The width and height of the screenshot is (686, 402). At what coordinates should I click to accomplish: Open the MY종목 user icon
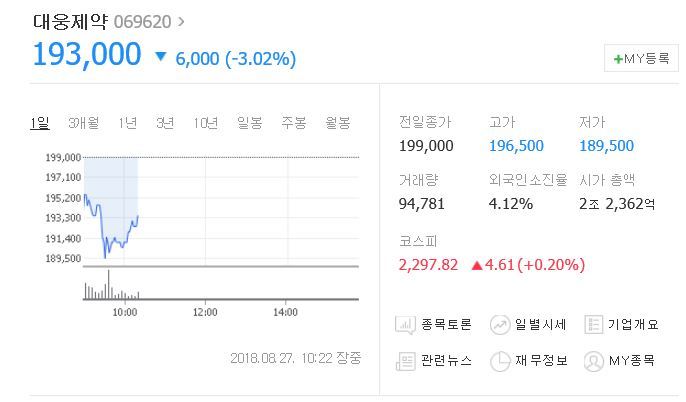(594, 360)
